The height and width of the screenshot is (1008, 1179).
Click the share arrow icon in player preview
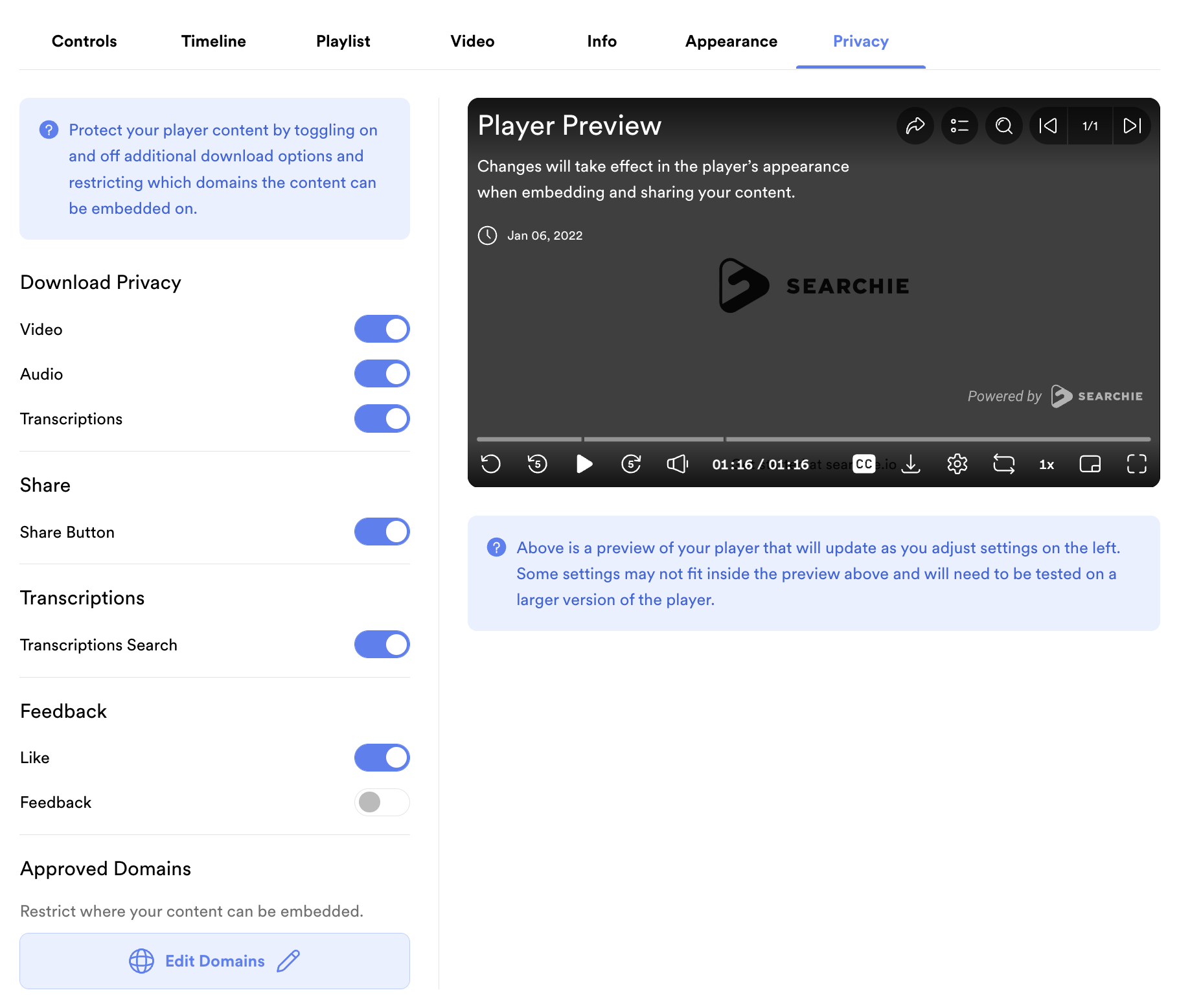915,126
